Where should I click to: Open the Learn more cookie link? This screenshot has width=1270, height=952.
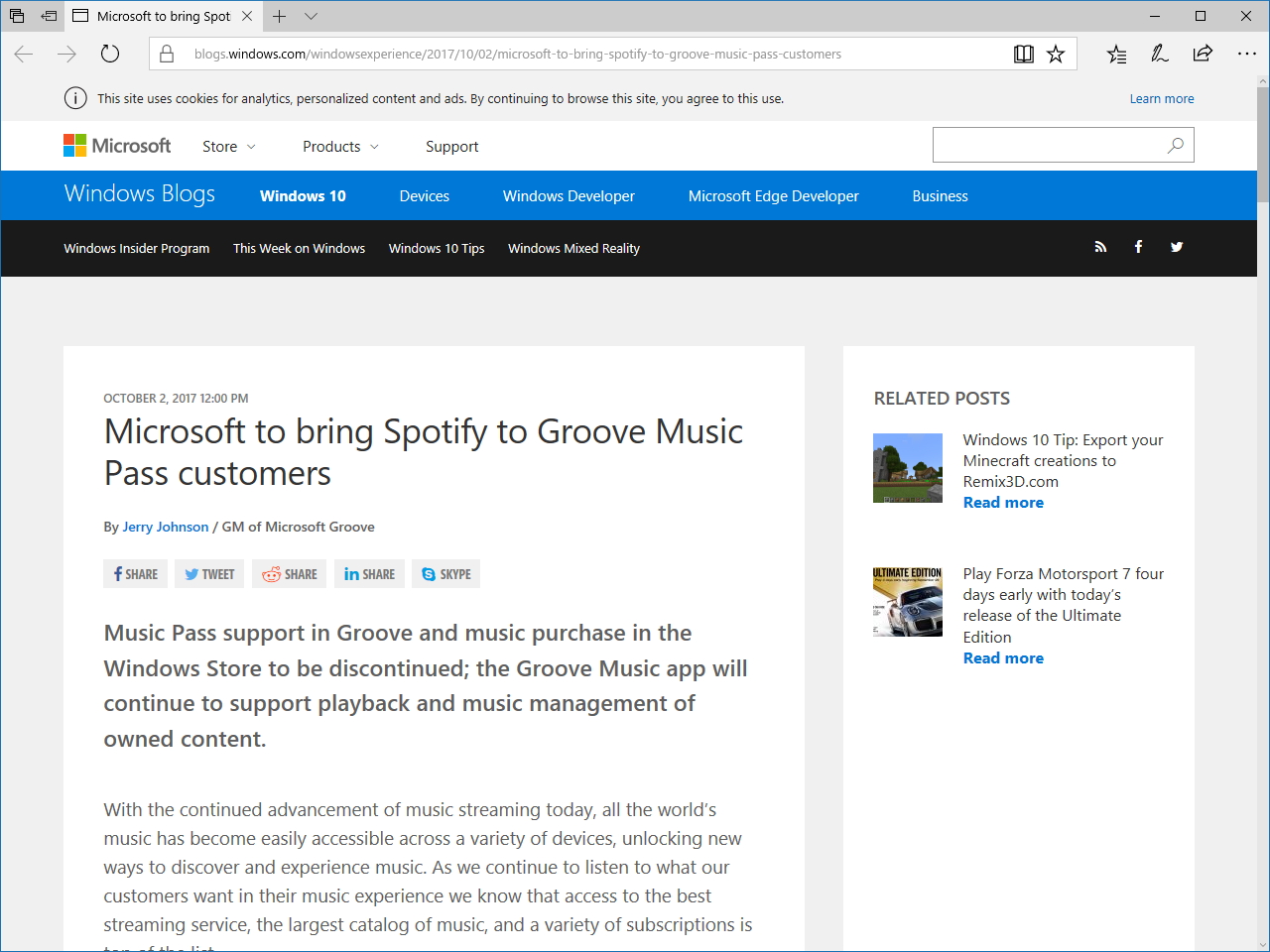click(1162, 98)
